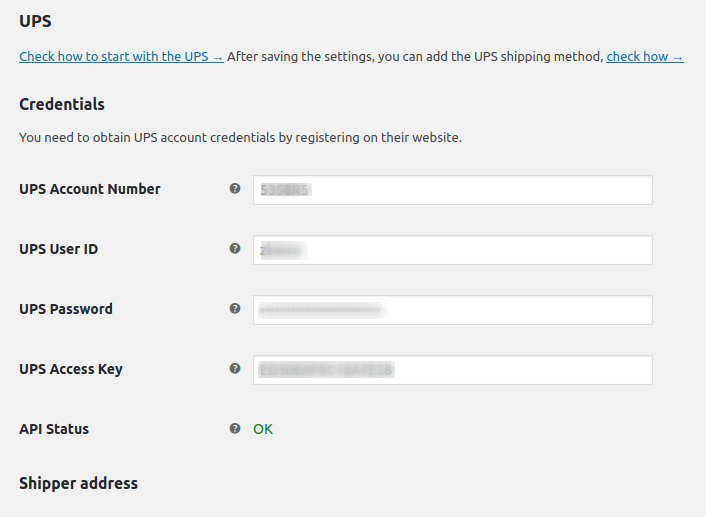Image resolution: width=706 pixels, height=517 pixels.
Task: Click the UPS Access Key label
Action: tap(71, 369)
